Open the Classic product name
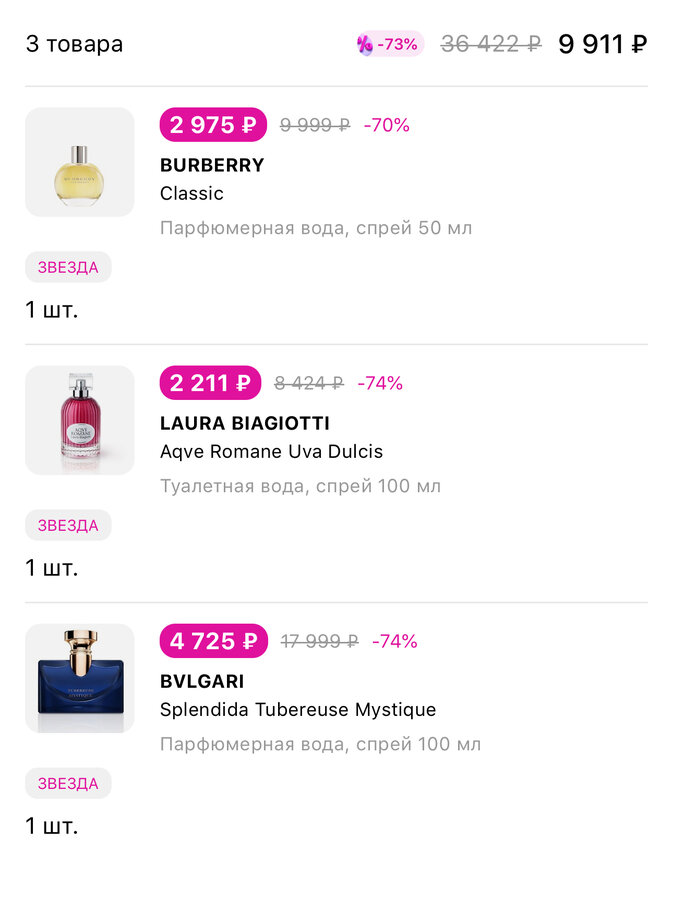Viewport: 673px width, 900px height. point(192,193)
